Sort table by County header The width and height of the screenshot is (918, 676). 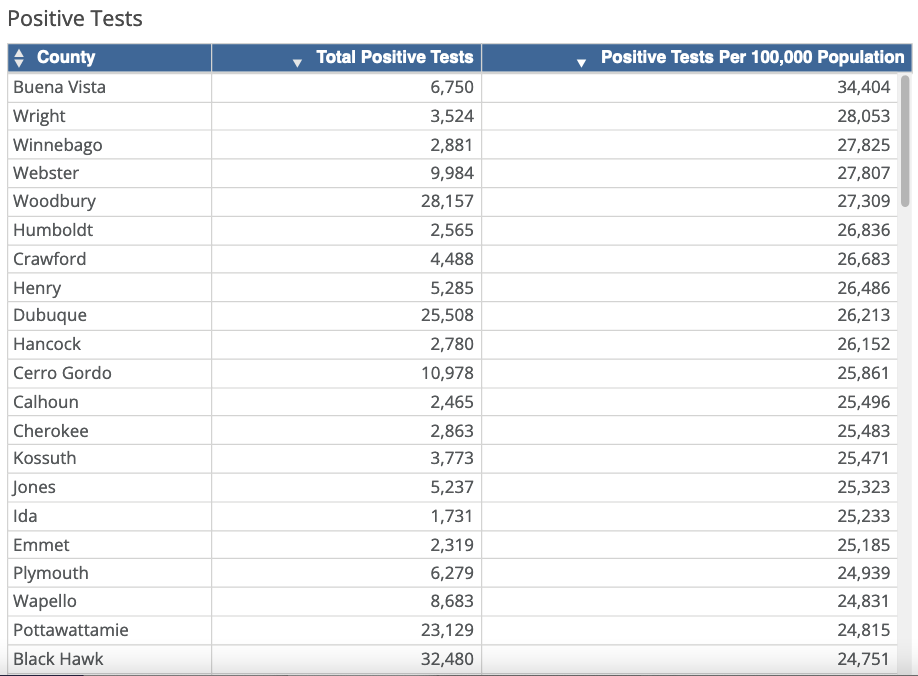click(66, 57)
